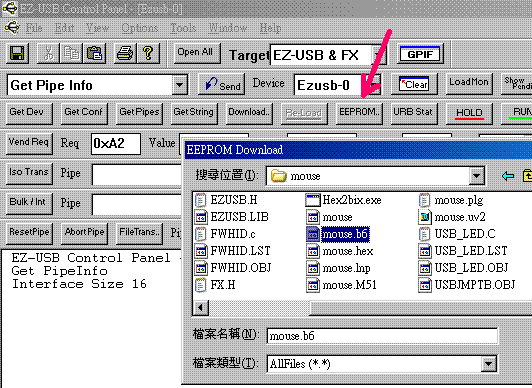
Task: Click the Print toolbar icon
Action: pyautogui.click(x=125, y=53)
